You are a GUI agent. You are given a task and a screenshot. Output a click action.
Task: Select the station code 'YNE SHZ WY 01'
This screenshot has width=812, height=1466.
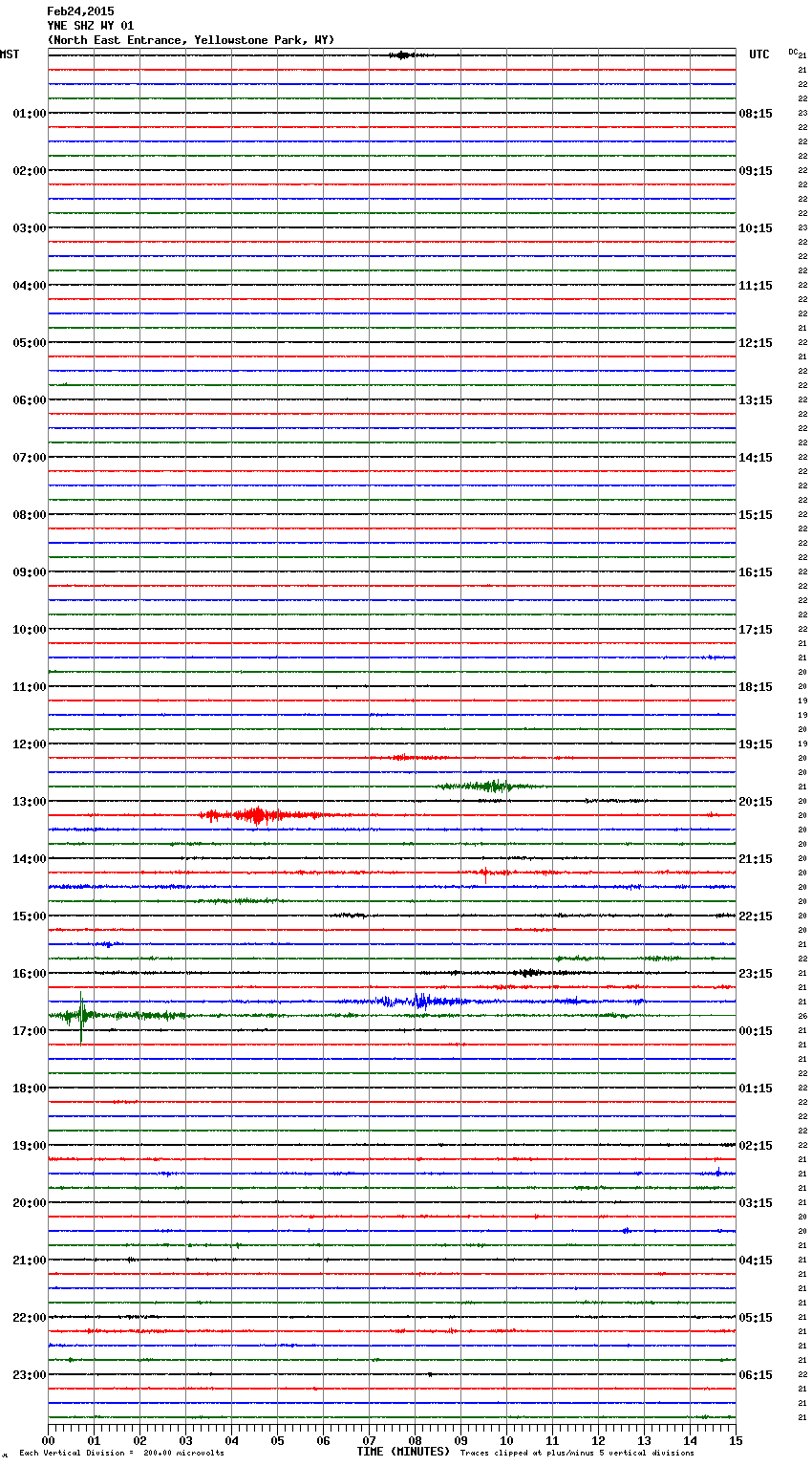[x=91, y=26]
